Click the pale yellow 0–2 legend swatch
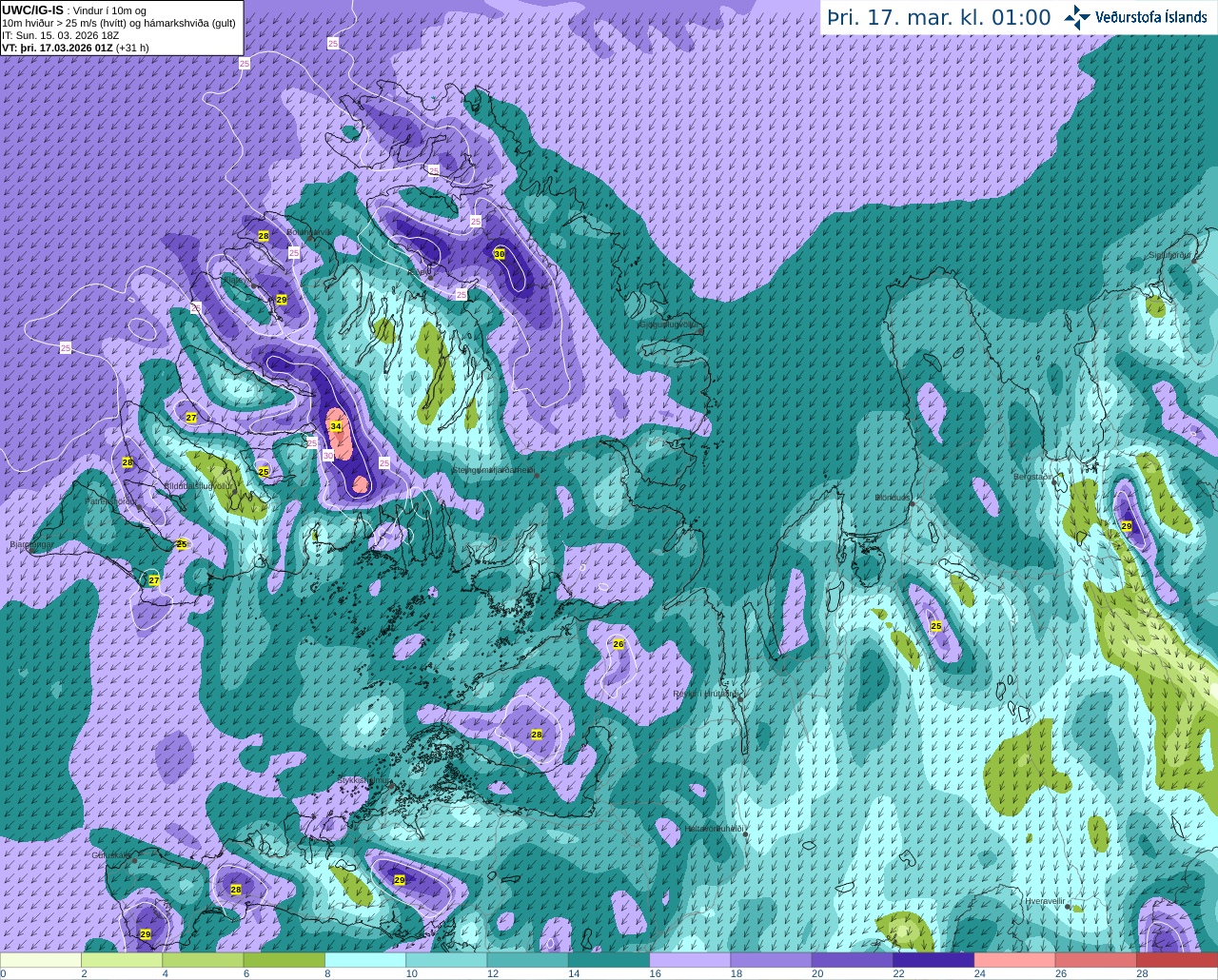The height and width of the screenshot is (980, 1218). point(41,960)
